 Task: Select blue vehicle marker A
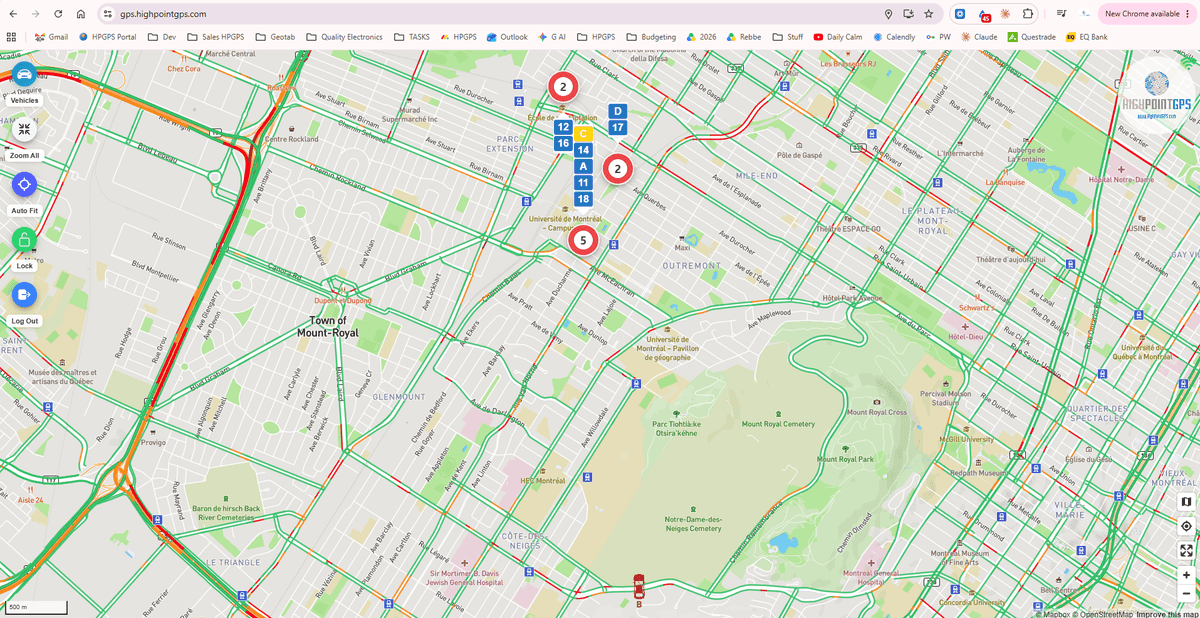[583, 166]
